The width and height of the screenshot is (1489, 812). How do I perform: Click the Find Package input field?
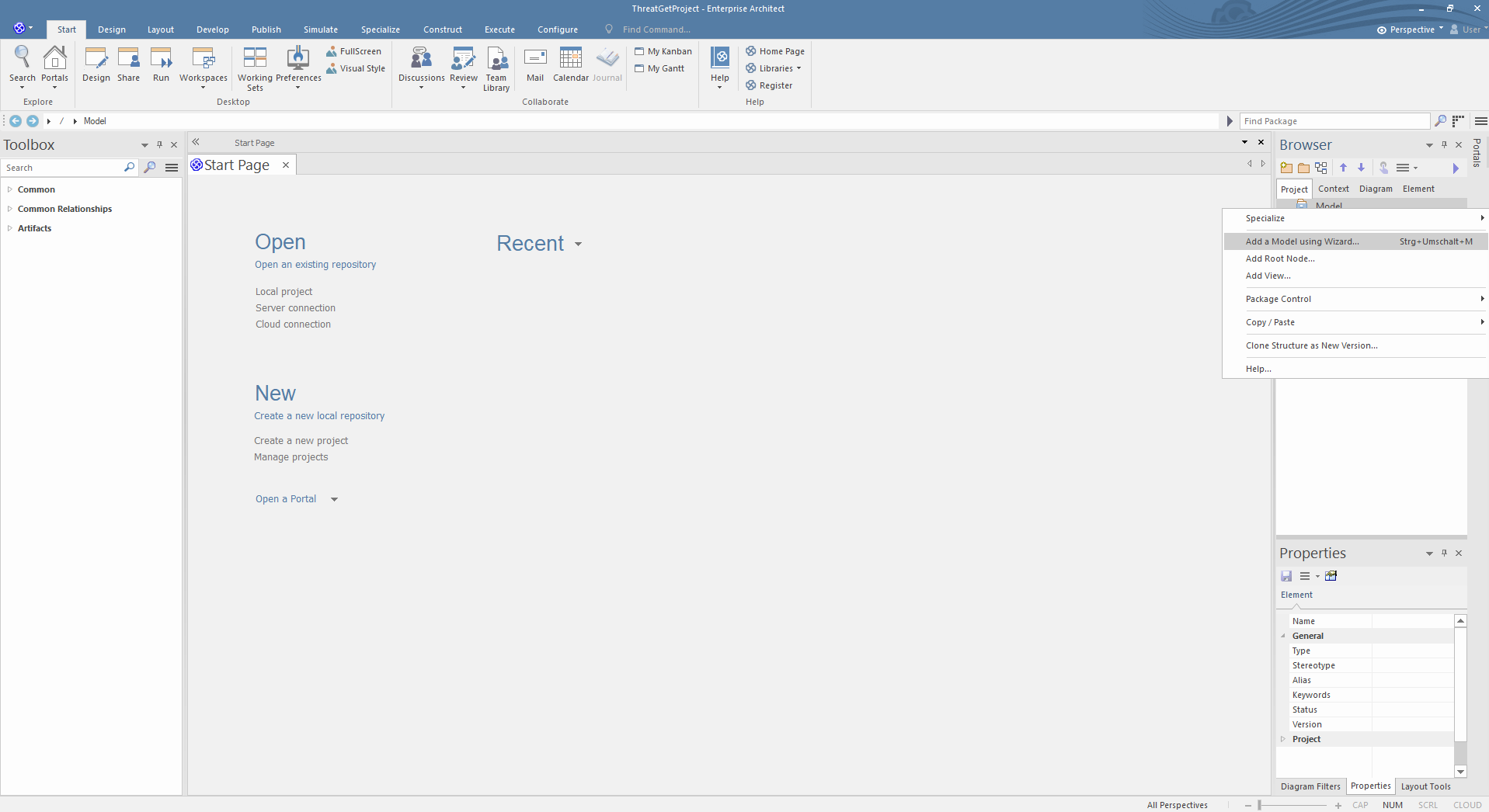1334,121
